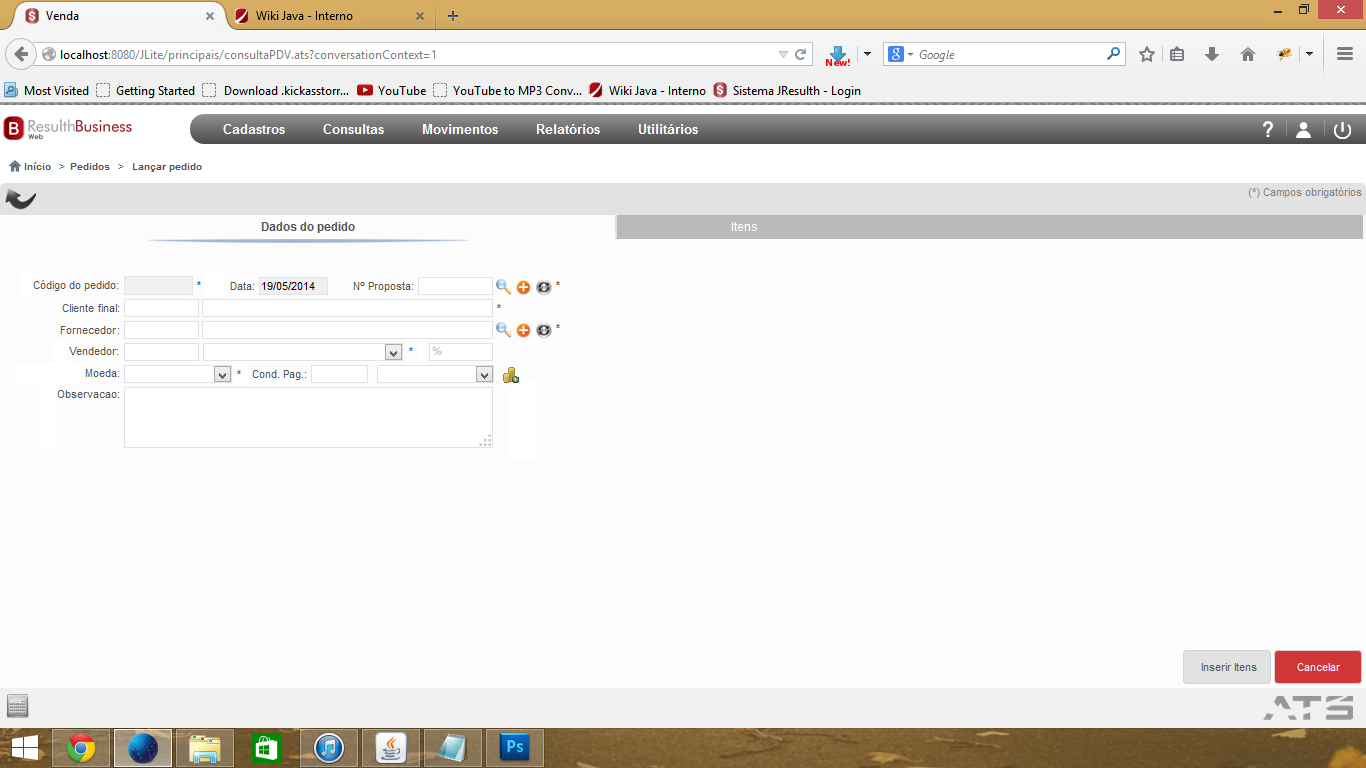Click the refresh icon on Fornecedor row
The height and width of the screenshot is (768, 1366).
click(x=543, y=330)
